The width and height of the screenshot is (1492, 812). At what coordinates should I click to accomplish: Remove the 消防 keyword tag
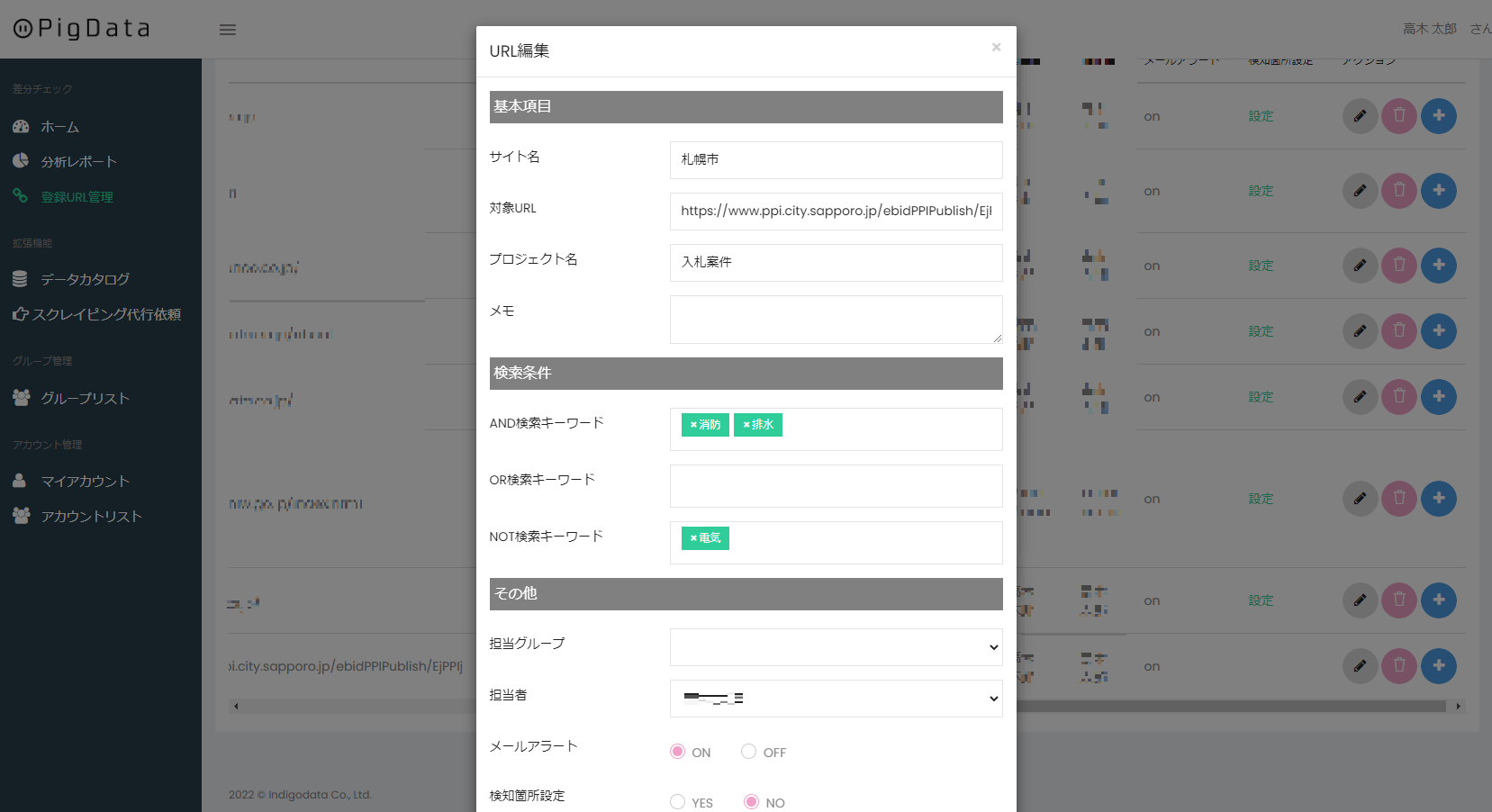pyautogui.click(x=693, y=425)
